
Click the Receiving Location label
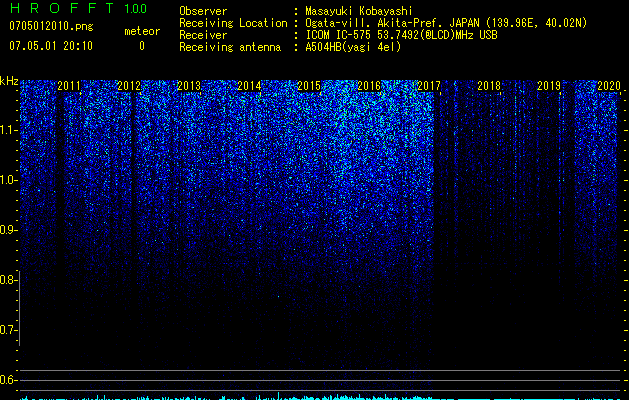(x=233, y=23)
